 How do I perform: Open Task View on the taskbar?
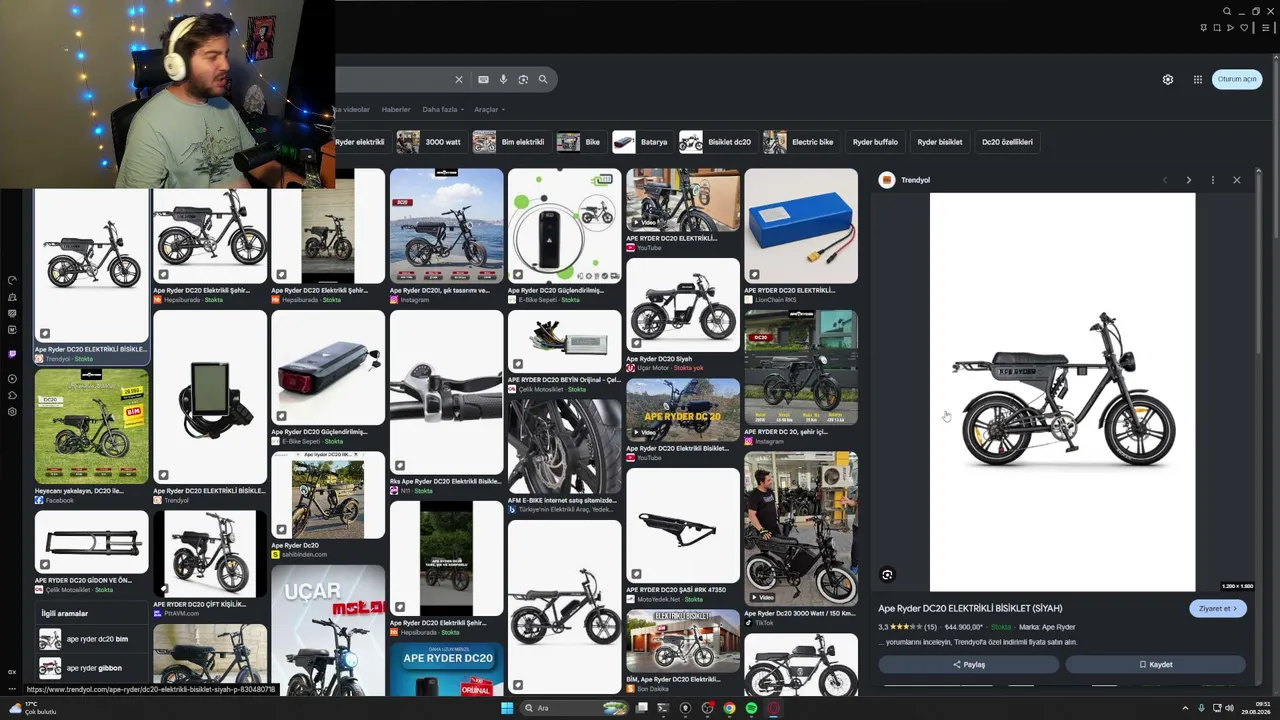641,708
